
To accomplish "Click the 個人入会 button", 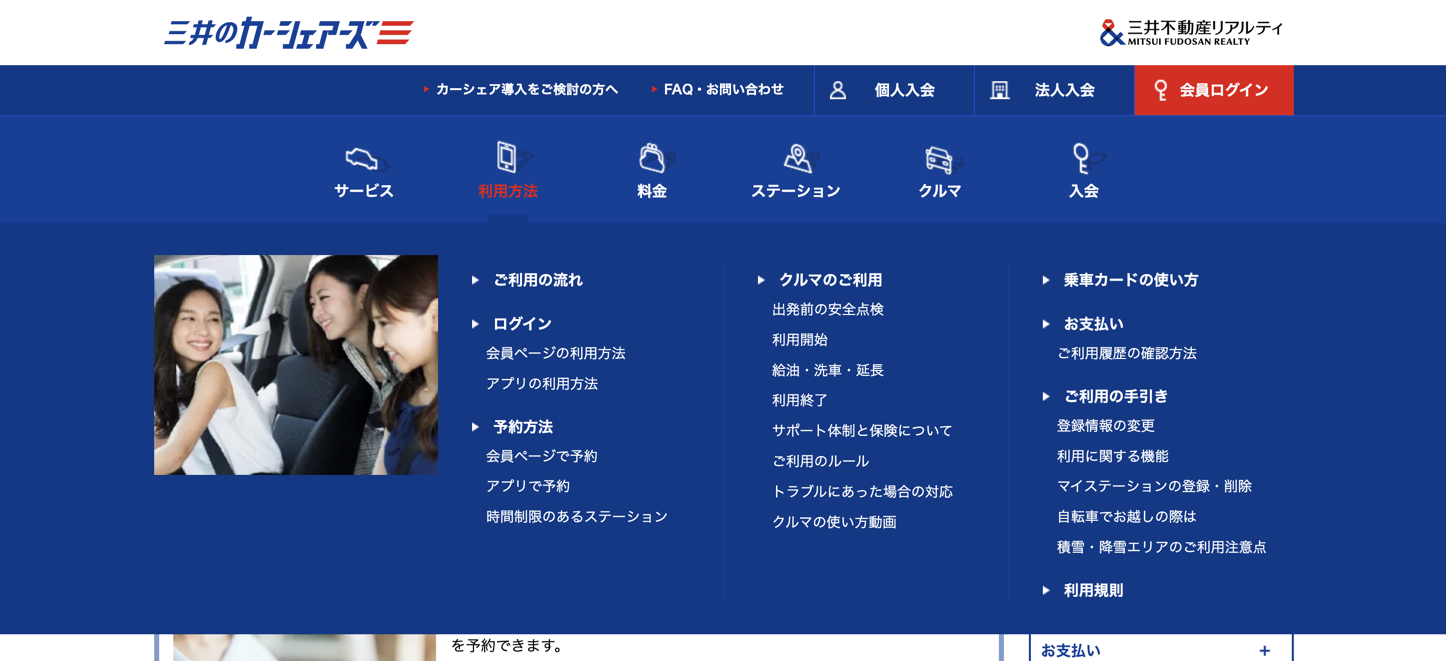I will pos(894,90).
